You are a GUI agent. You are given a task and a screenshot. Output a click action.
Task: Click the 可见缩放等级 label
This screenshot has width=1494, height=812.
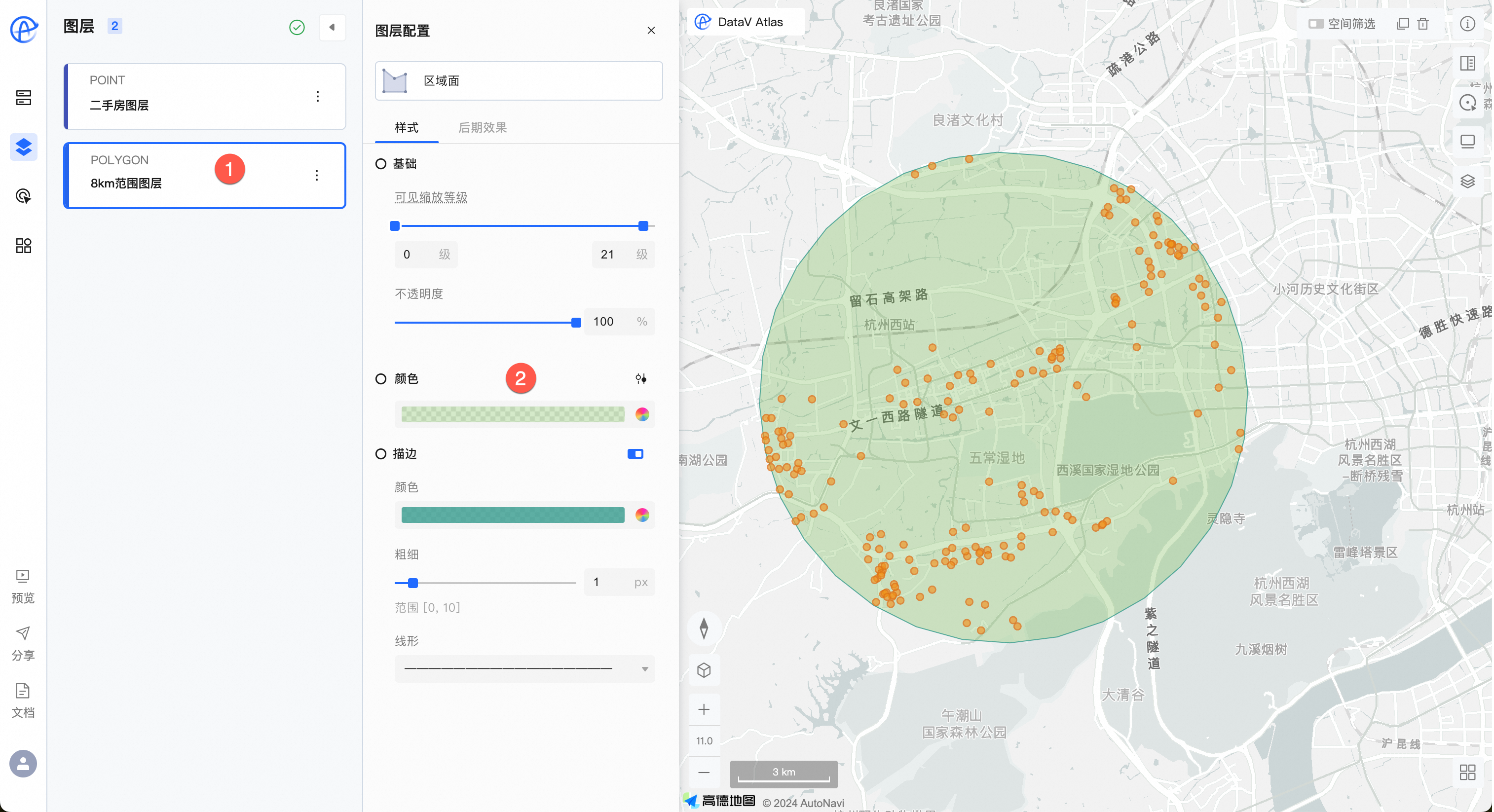(x=431, y=198)
